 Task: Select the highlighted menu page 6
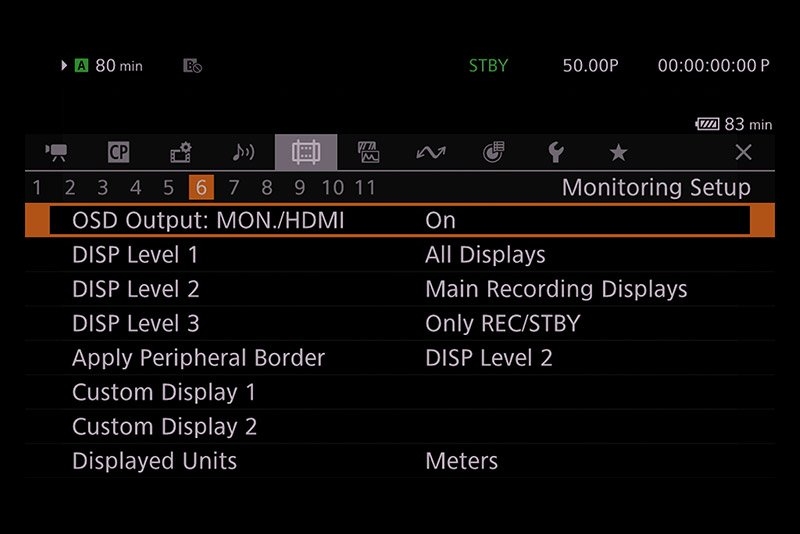tap(201, 188)
